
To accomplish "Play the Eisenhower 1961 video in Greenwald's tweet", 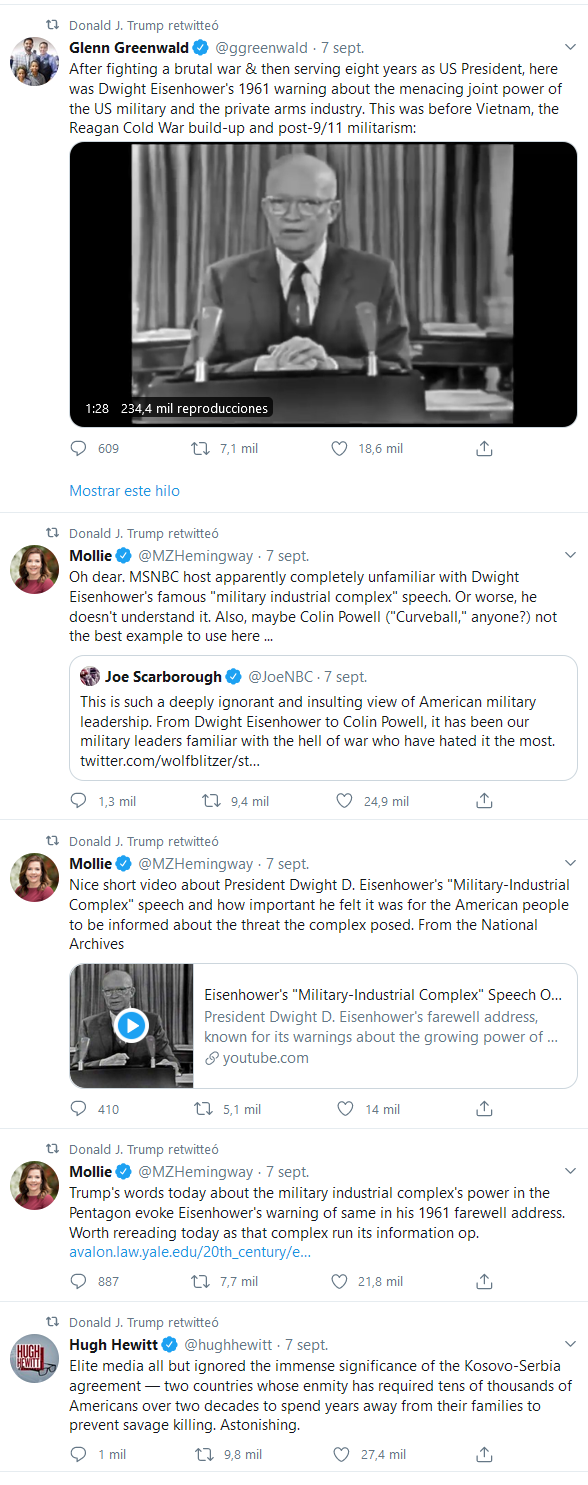I will (x=323, y=284).
